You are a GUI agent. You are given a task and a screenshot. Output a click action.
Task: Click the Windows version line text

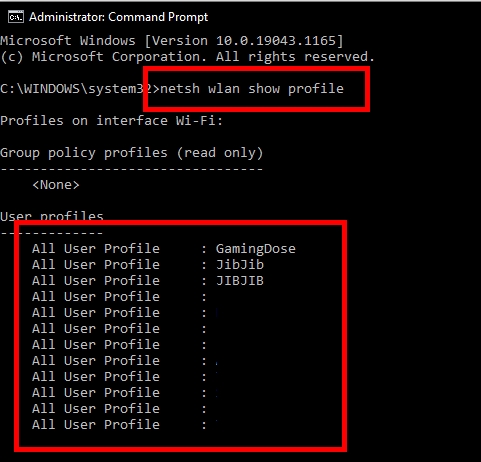click(171, 41)
